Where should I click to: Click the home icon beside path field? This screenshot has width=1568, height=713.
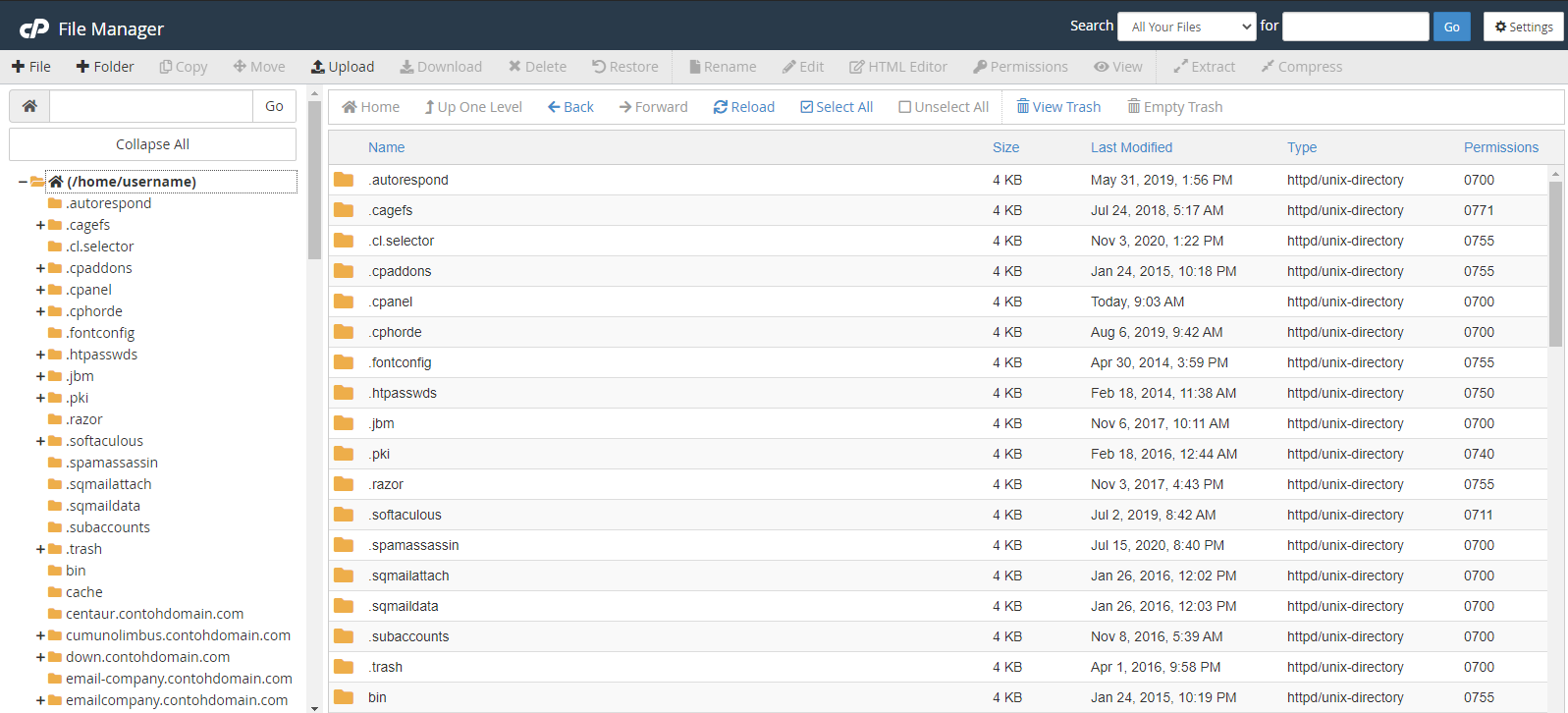coord(29,106)
